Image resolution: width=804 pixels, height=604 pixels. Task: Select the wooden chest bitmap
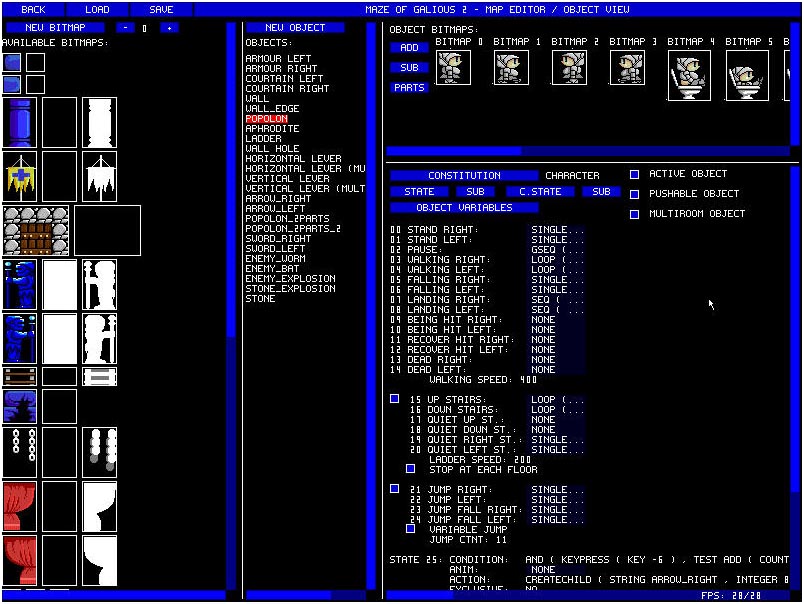tap(19, 376)
